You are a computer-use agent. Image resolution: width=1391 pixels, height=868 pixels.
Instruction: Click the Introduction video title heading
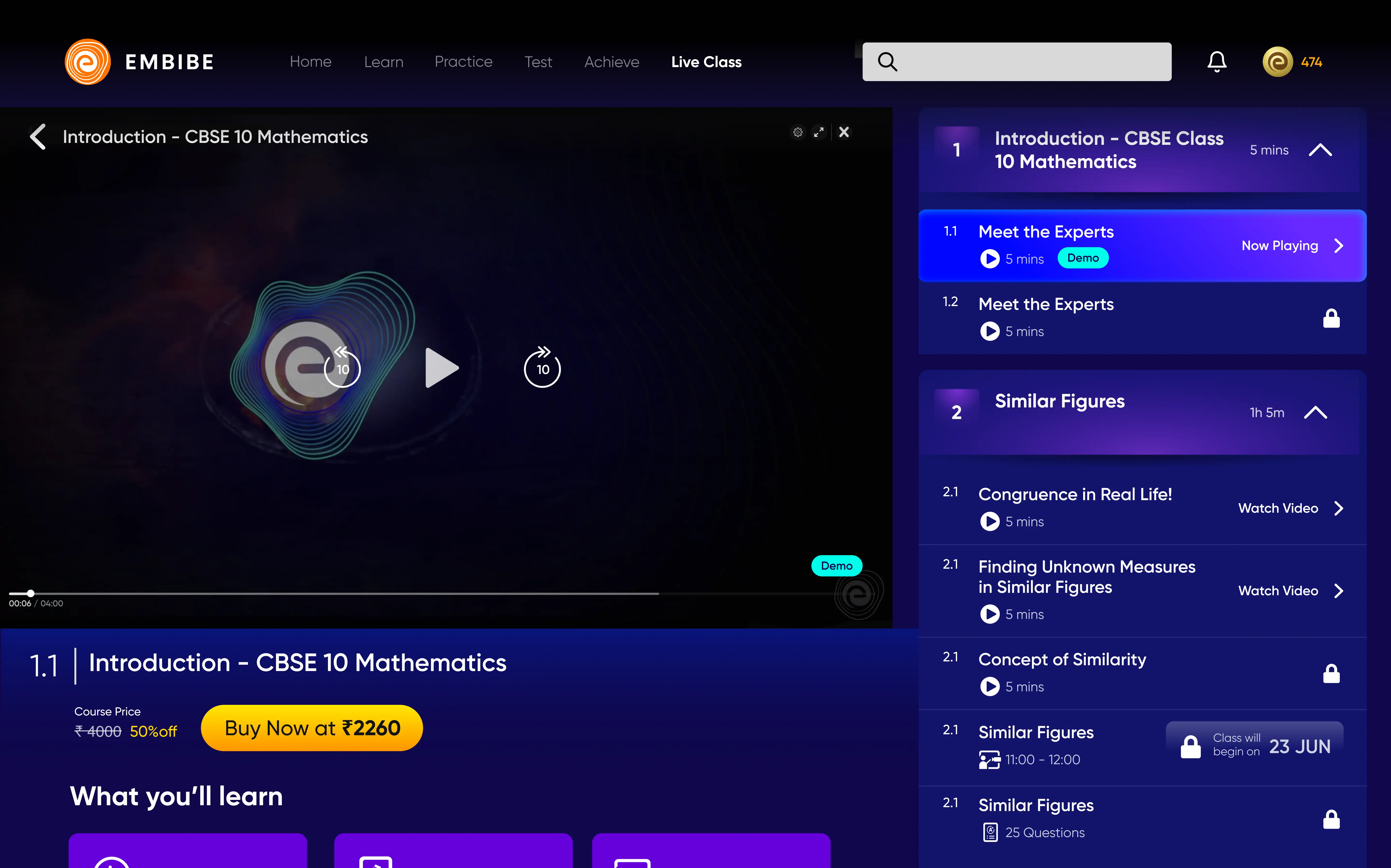point(298,663)
